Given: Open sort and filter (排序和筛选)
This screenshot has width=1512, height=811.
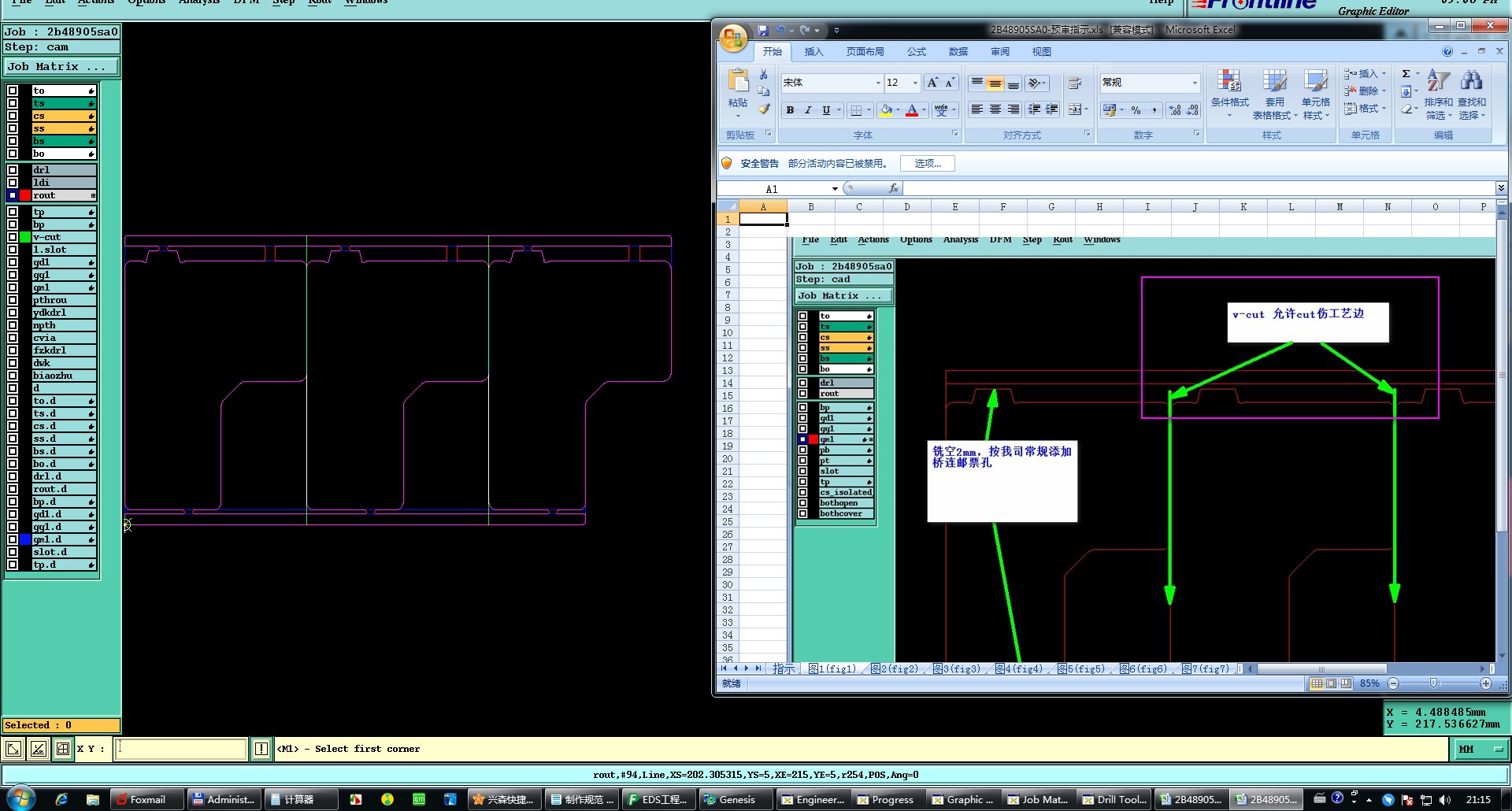Looking at the screenshot, I should tap(1438, 94).
